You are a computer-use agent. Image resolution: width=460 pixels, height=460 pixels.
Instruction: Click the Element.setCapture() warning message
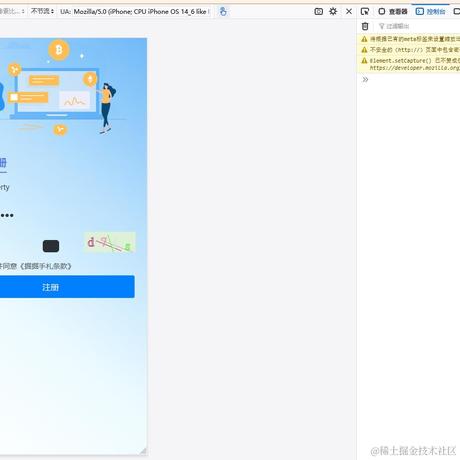coord(415,61)
